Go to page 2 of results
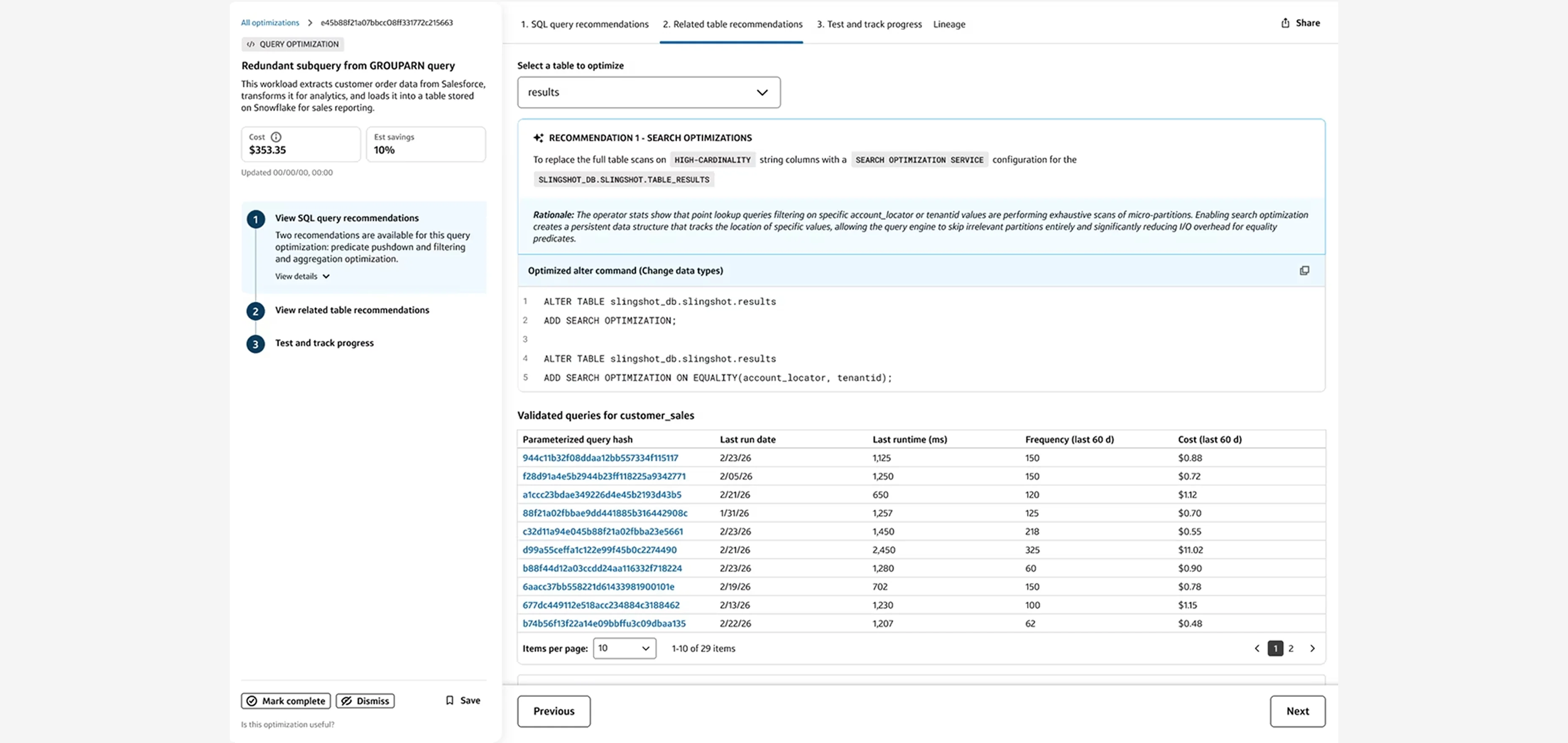This screenshot has height=743, width=1568. [1290, 648]
